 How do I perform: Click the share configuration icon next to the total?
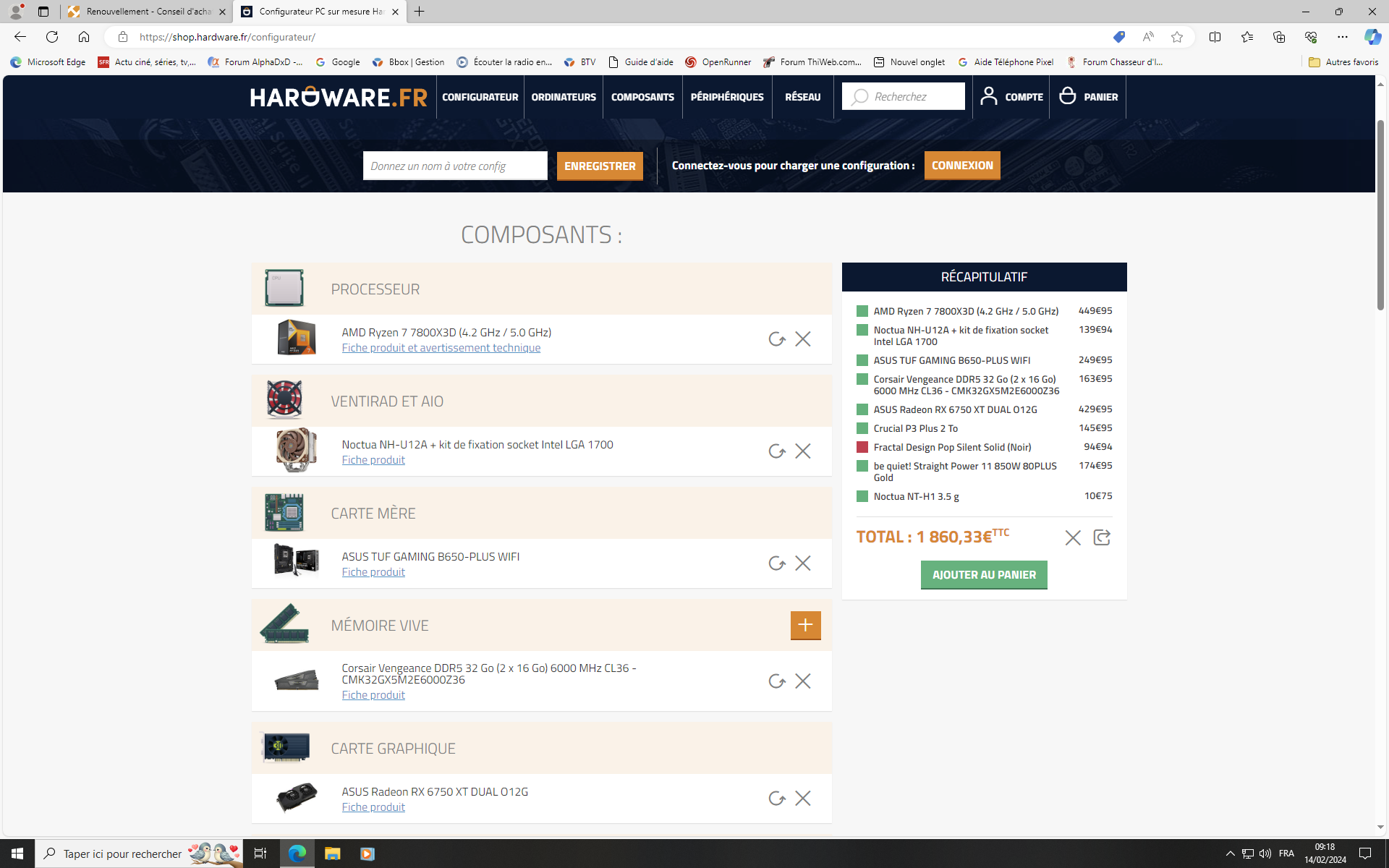point(1101,537)
